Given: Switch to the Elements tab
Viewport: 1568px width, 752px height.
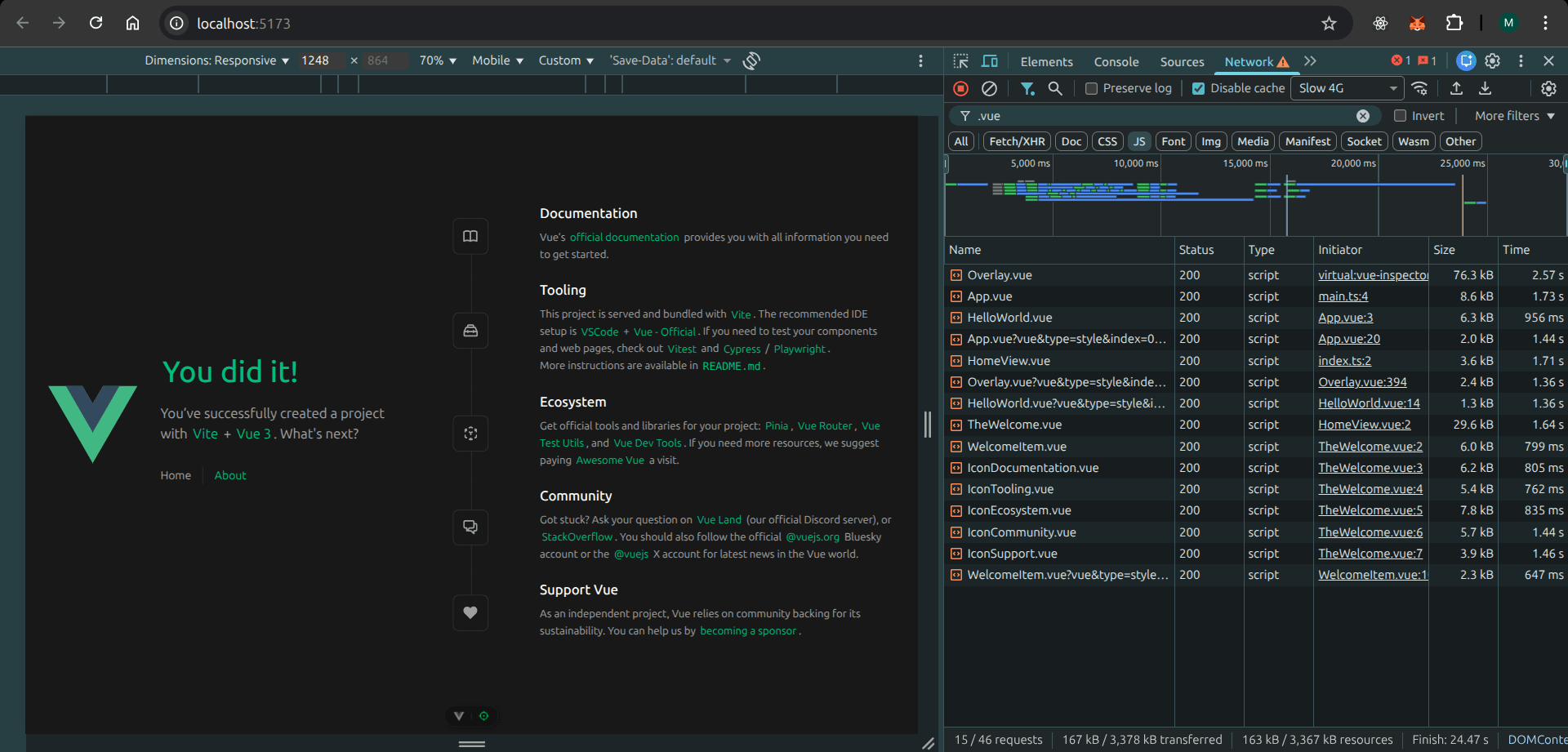Looking at the screenshot, I should pyautogui.click(x=1046, y=62).
